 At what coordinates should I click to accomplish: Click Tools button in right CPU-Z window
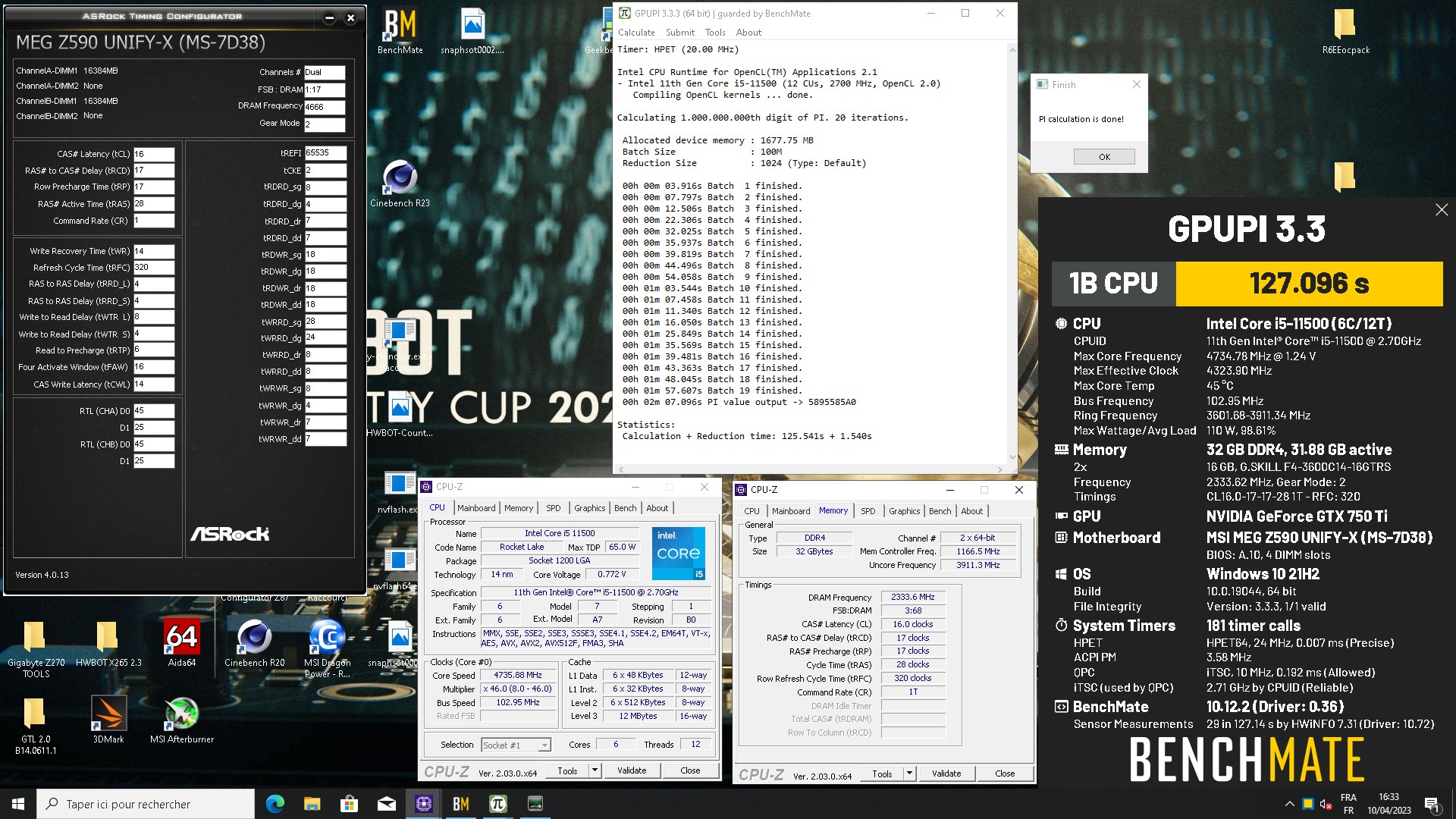[x=882, y=773]
